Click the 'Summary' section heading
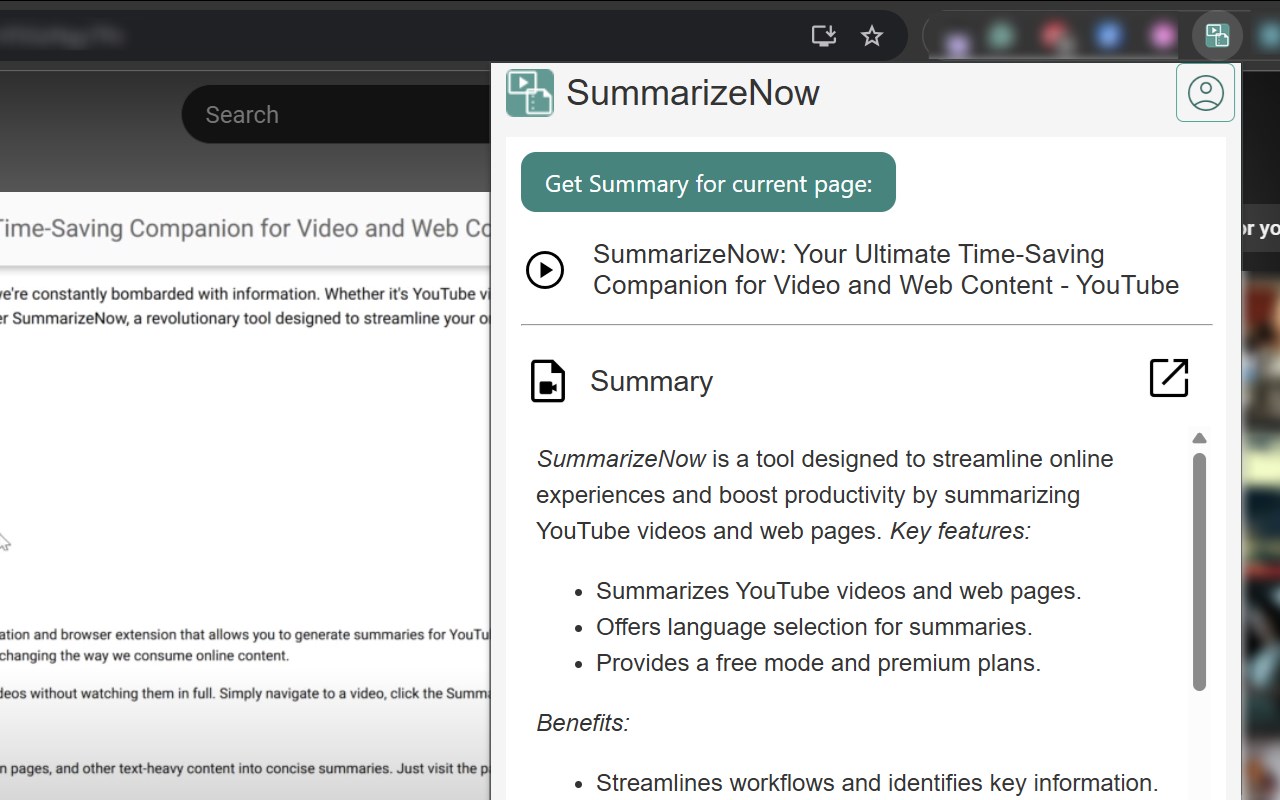This screenshot has width=1280, height=800. click(651, 381)
